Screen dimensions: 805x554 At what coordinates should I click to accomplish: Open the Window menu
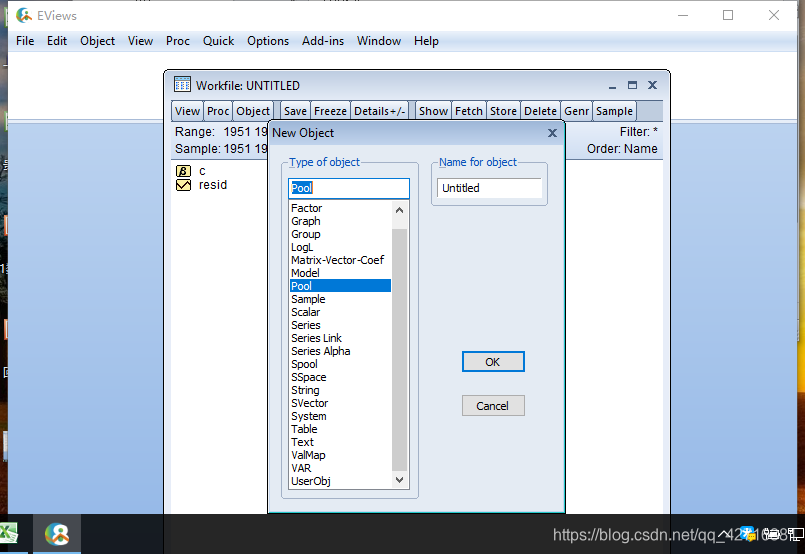pyautogui.click(x=379, y=41)
